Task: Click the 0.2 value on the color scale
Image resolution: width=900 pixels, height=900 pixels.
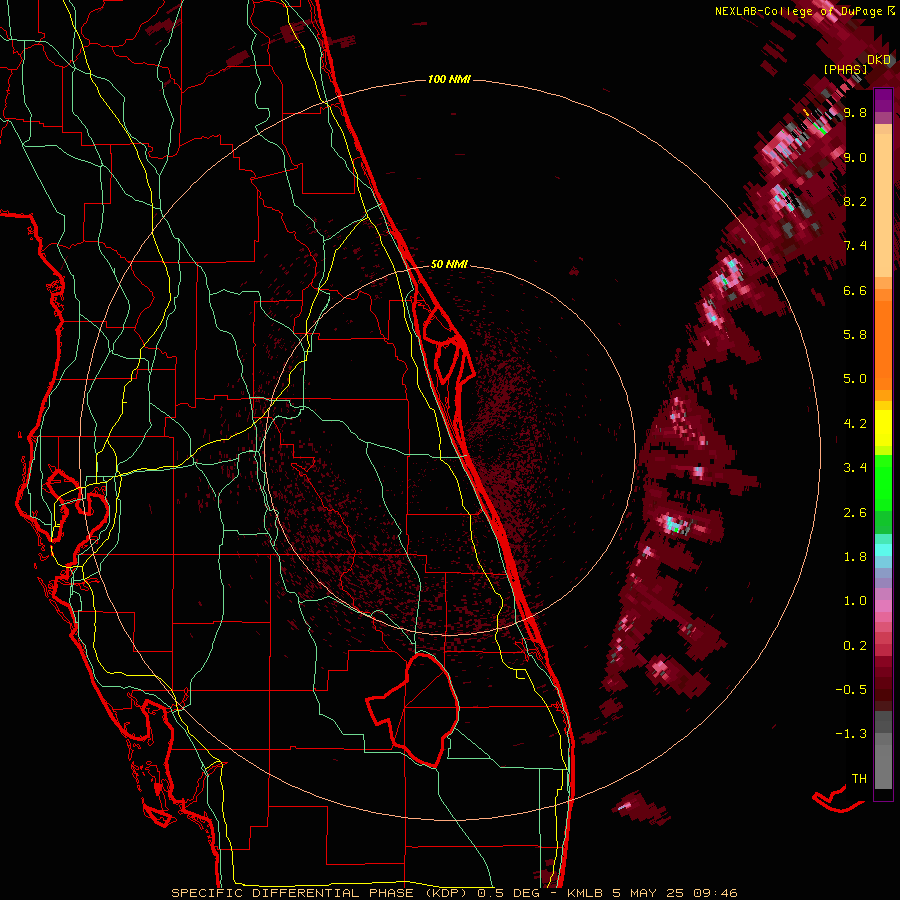Action: [x=855, y=646]
